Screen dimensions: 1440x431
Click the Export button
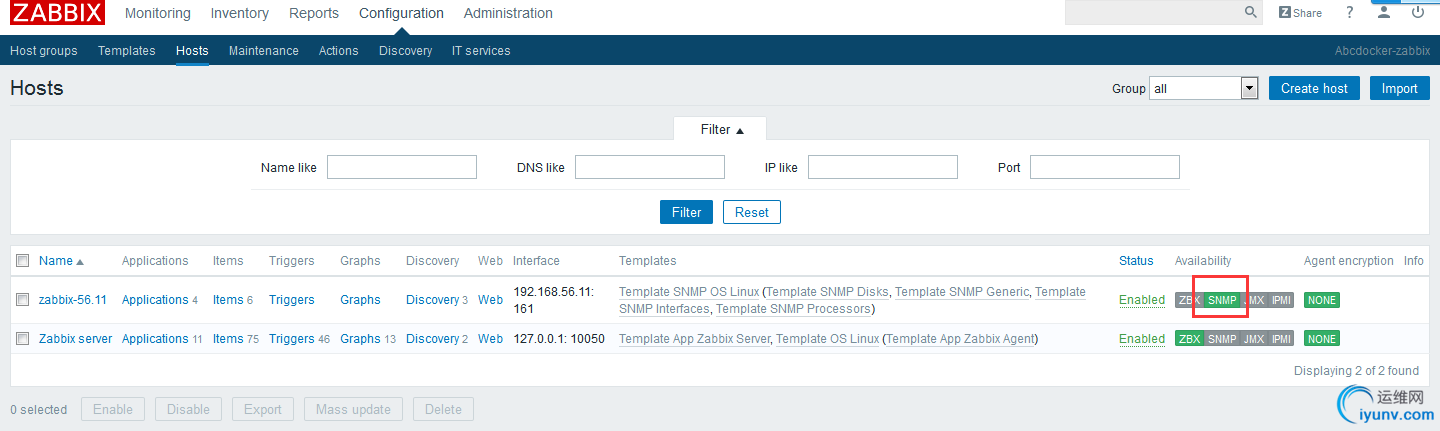point(263,409)
